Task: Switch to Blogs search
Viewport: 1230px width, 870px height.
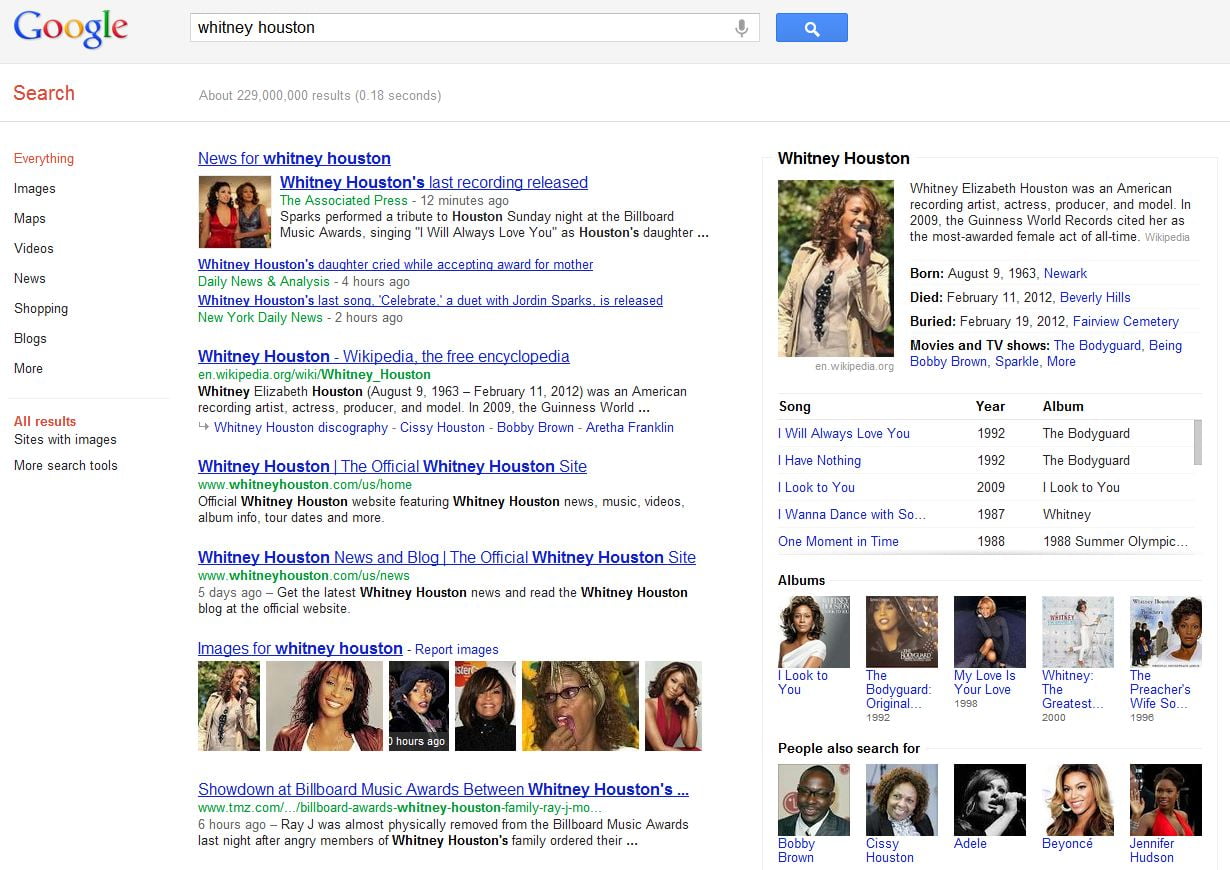Action: (x=30, y=338)
